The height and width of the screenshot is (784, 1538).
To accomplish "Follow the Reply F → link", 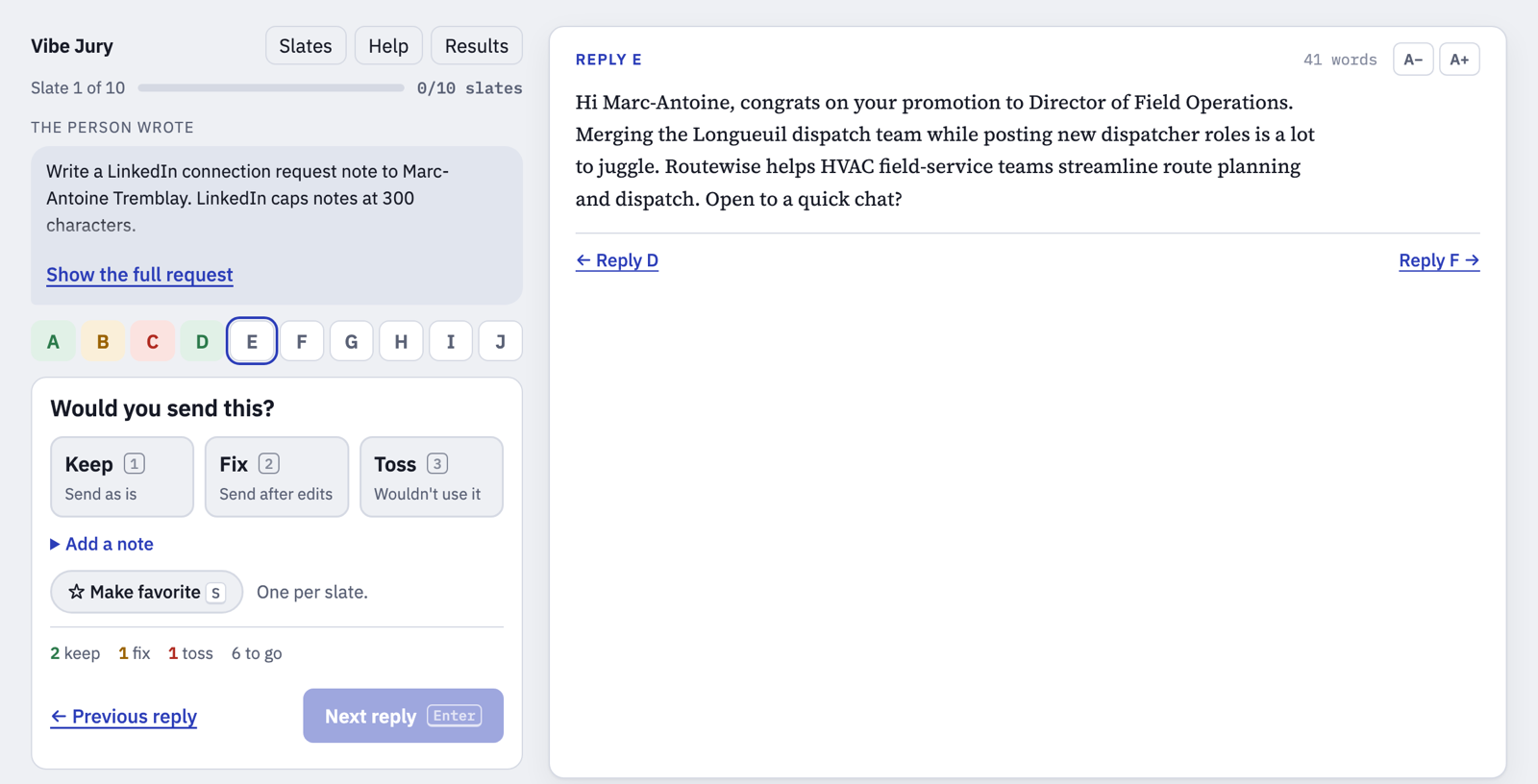I will pos(1439,260).
